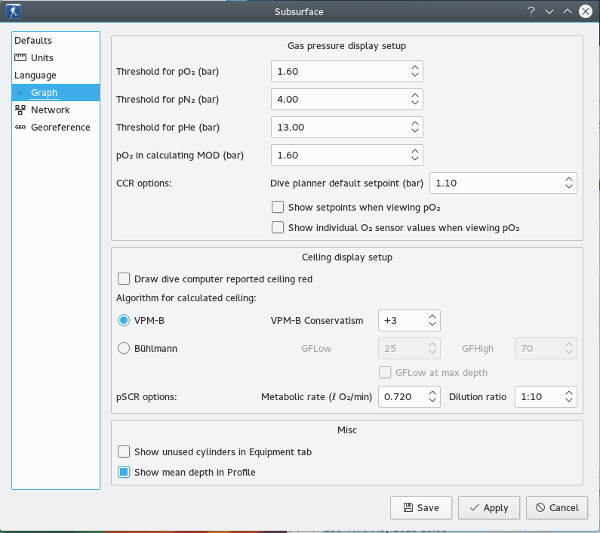Click the Dilution ratio field showing 1:10
This screenshot has width=600, height=533.
[546, 396]
